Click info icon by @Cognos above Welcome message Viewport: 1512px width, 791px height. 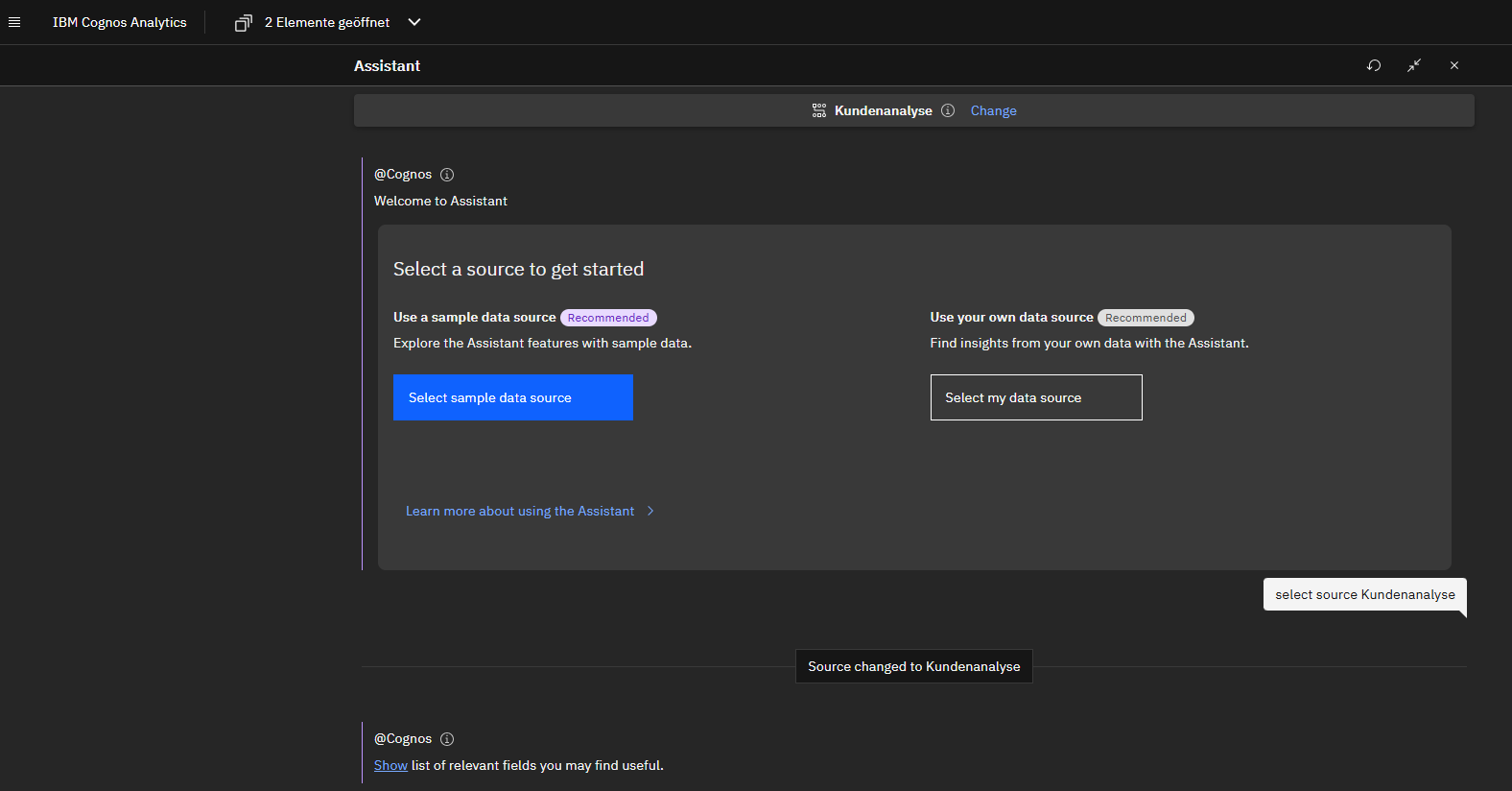[x=447, y=175]
